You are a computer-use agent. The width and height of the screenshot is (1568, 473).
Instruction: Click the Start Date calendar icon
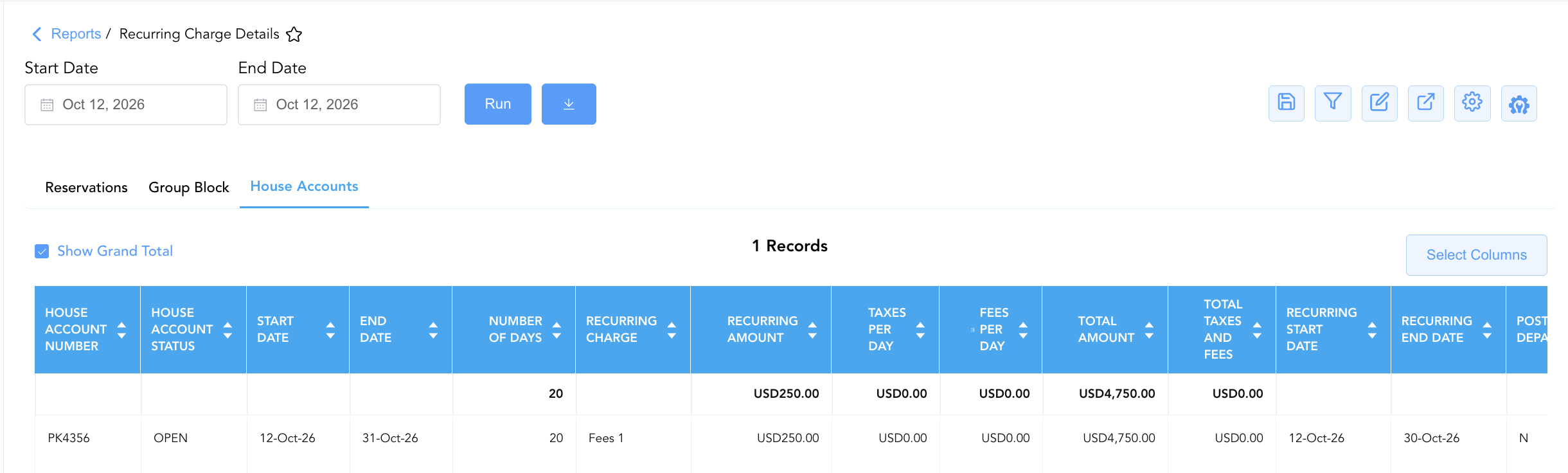coord(47,105)
